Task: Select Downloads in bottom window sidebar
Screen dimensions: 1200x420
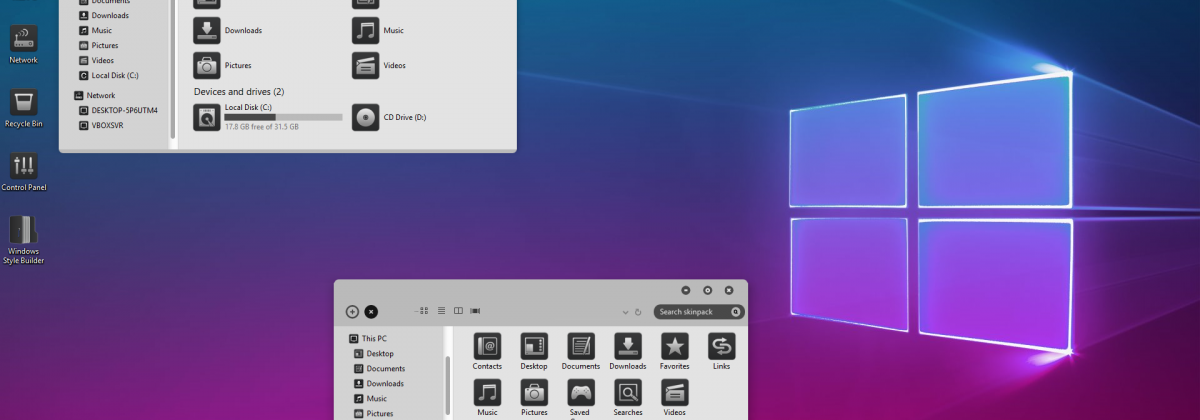Action: click(379, 384)
